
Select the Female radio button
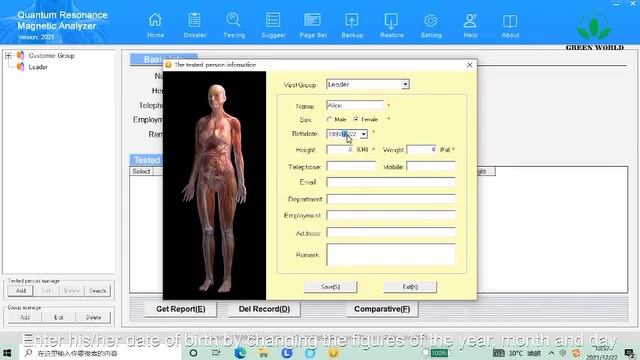(356, 120)
